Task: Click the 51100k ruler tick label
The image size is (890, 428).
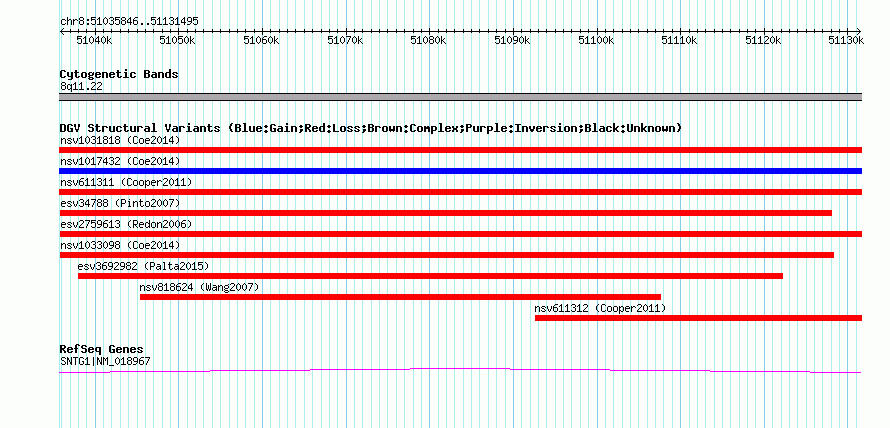Action: click(596, 40)
